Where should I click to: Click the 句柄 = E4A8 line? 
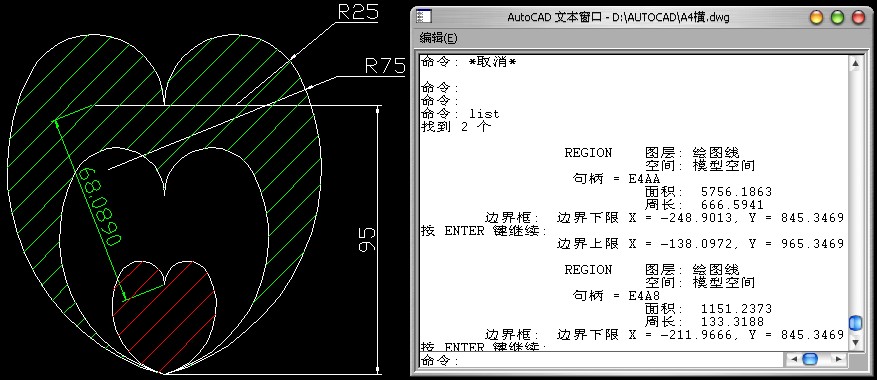coord(616,295)
